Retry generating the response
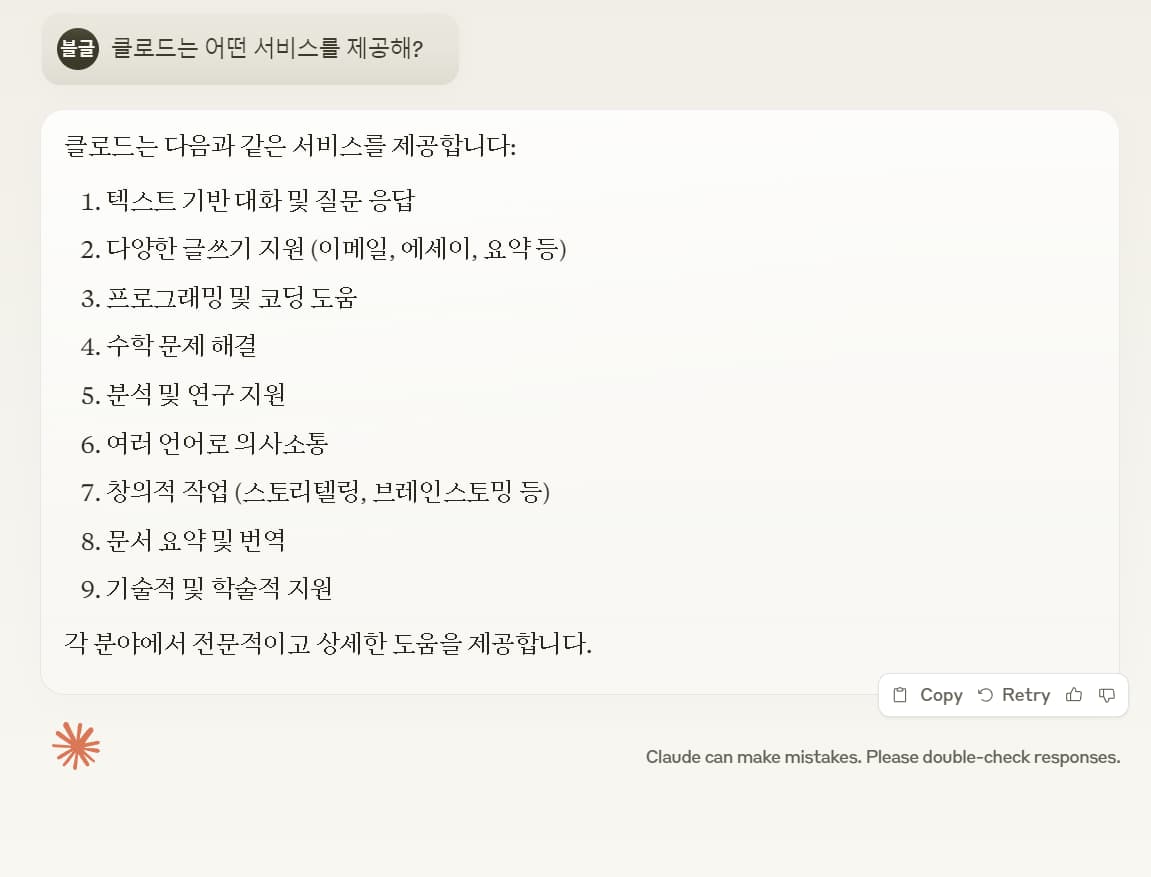This screenshot has width=1151, height=877. pyautogui.click(x=1015, y=695)
